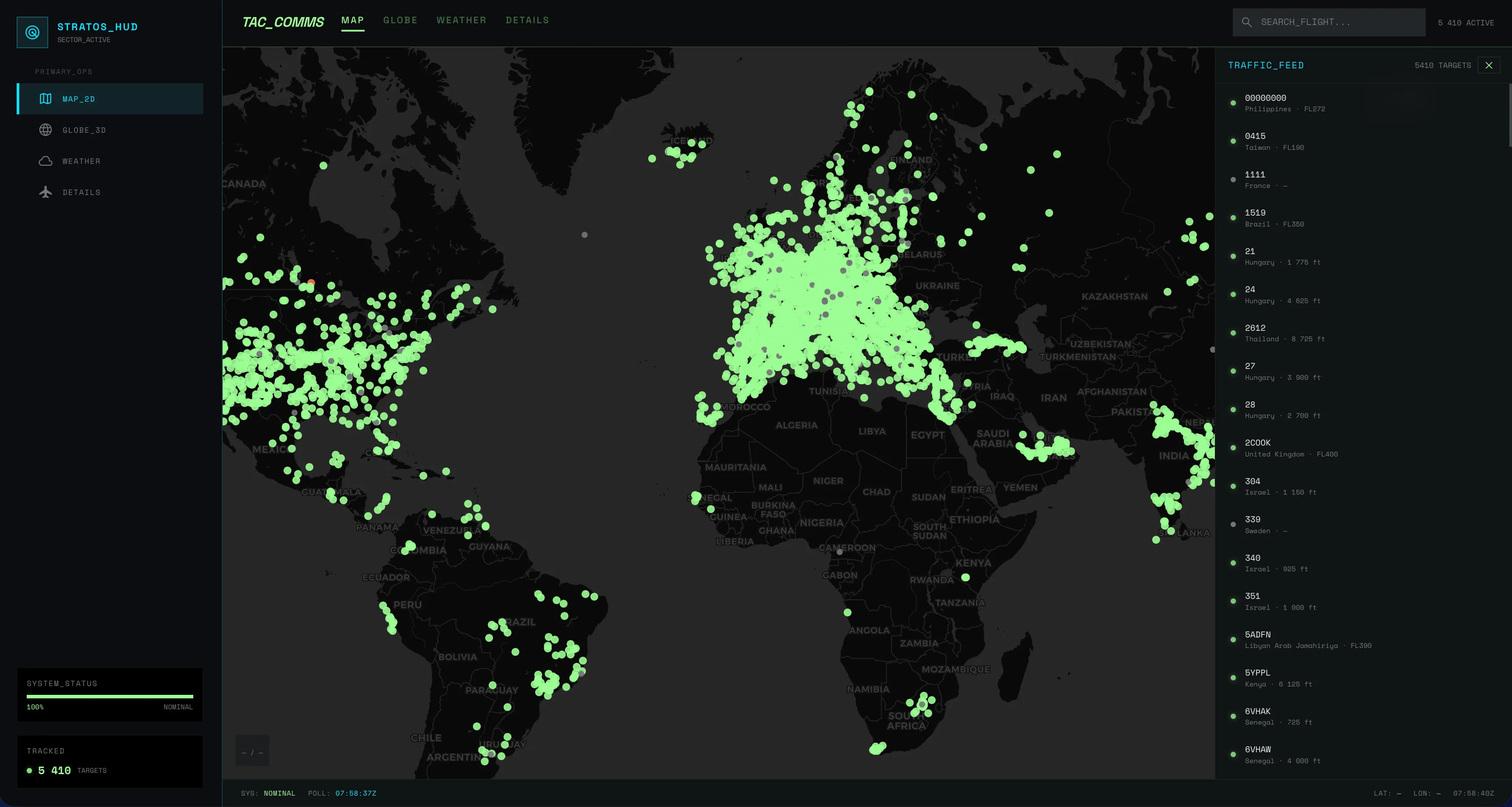Click the map zoom readout box
Image resolution: width=1512 pixels, height=807 pixels.
252,750
